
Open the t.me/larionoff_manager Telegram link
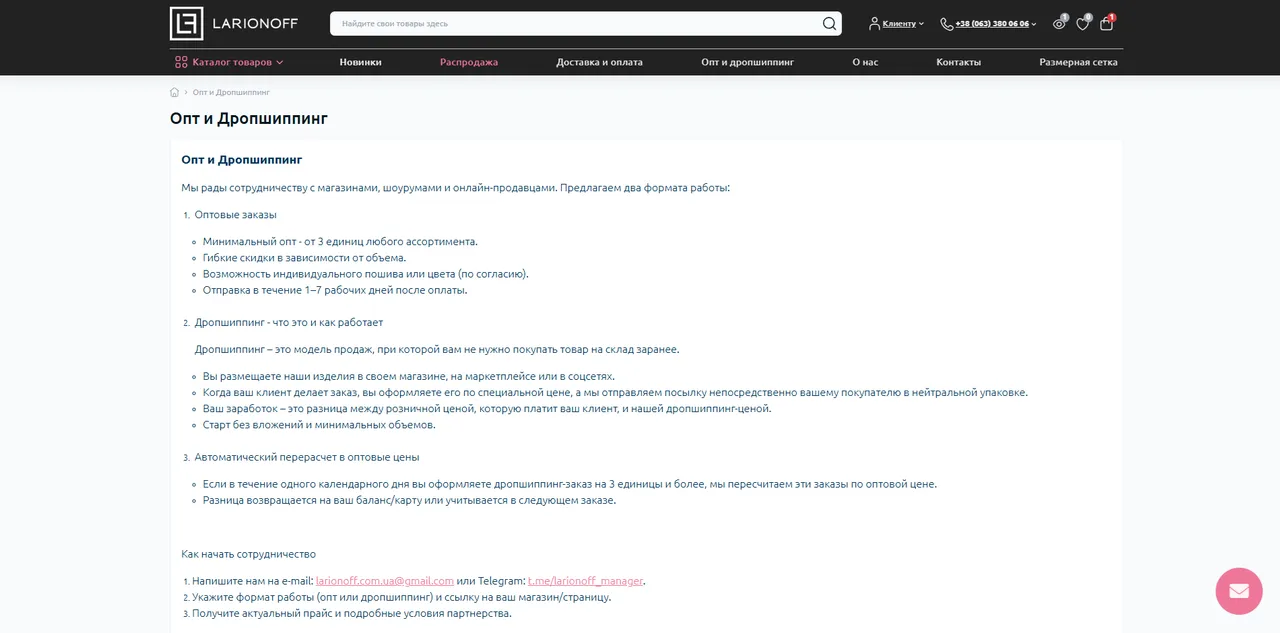[586, 581]
